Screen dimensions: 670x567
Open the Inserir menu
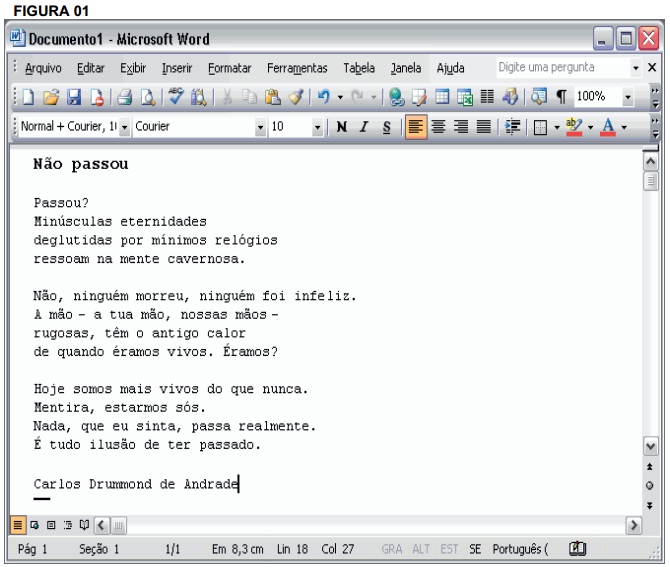177,68
